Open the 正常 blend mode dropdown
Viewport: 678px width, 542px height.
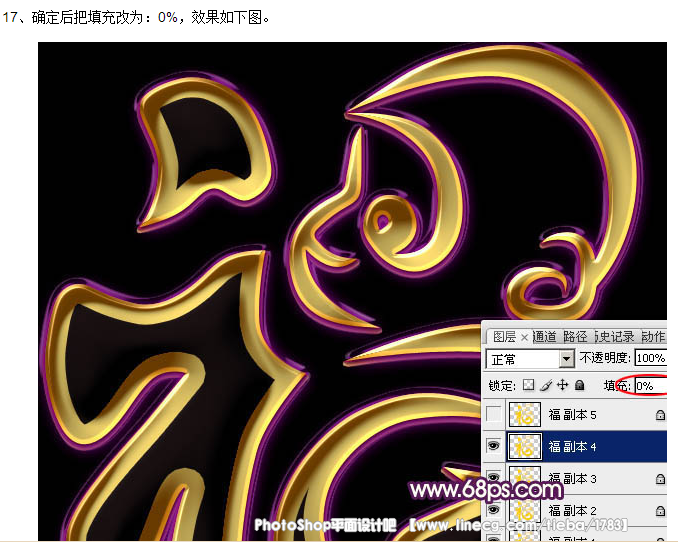tap(567, 358)
